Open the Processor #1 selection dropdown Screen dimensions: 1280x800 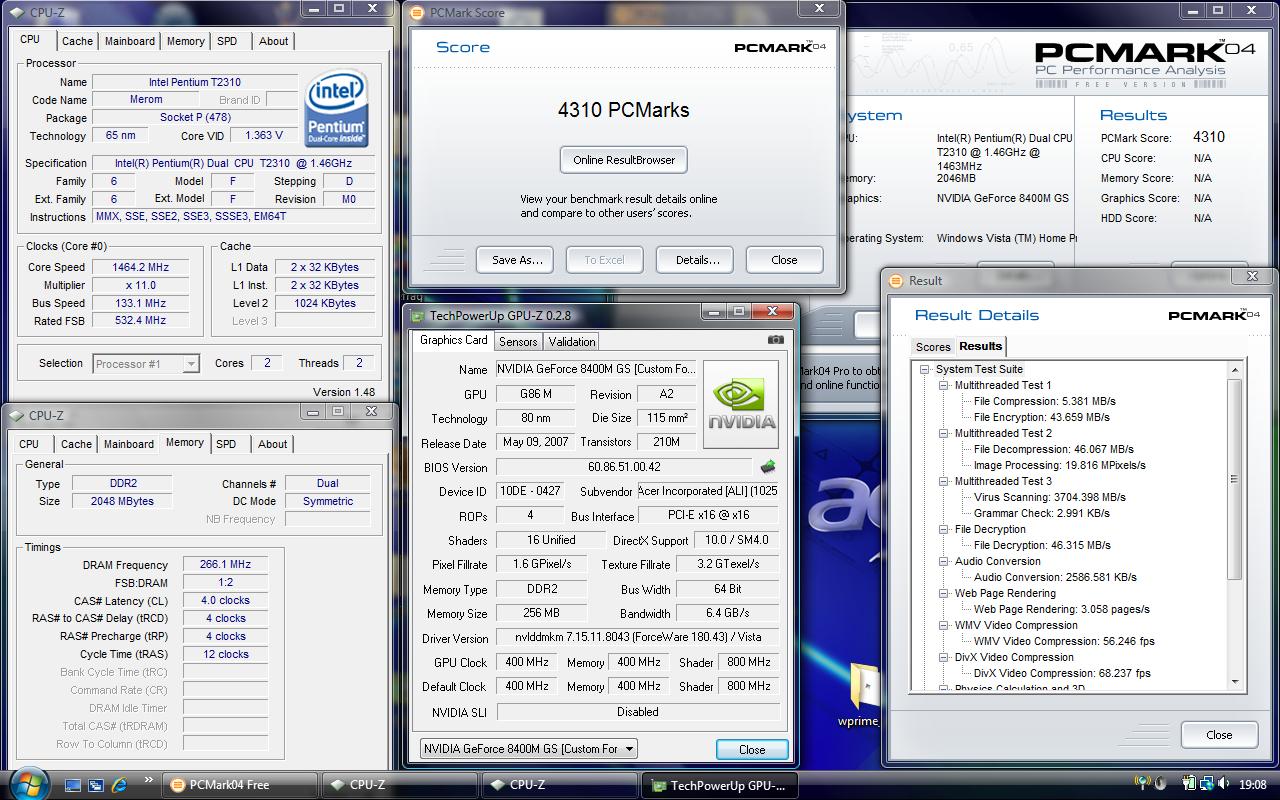pyautogui.click(x=146, y=364)
